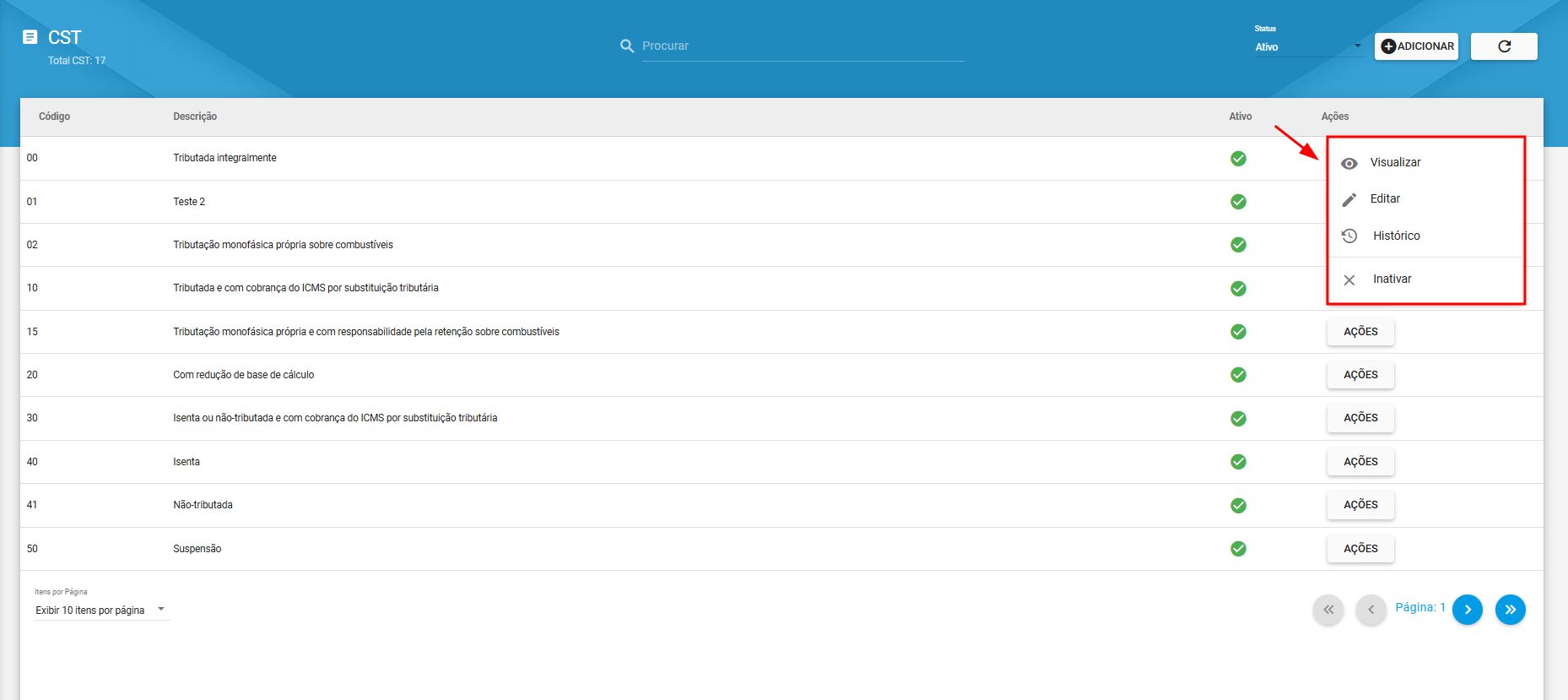
Task: Click the Código column header
Action: 54,117
